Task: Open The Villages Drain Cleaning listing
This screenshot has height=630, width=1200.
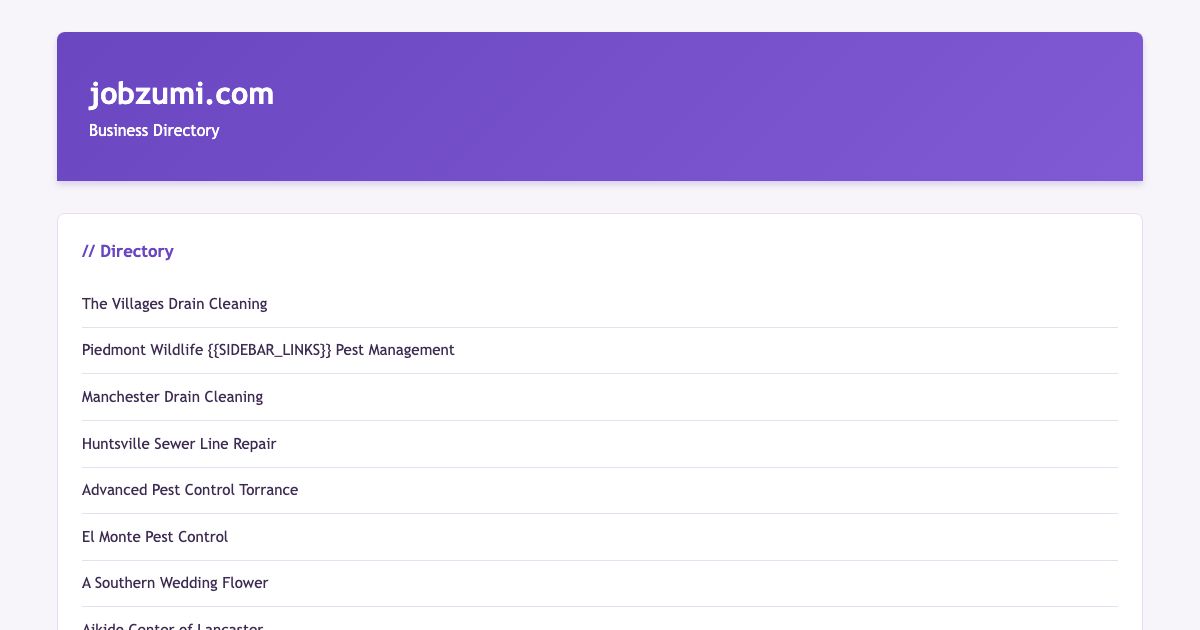Action: [x=175, y=304]
